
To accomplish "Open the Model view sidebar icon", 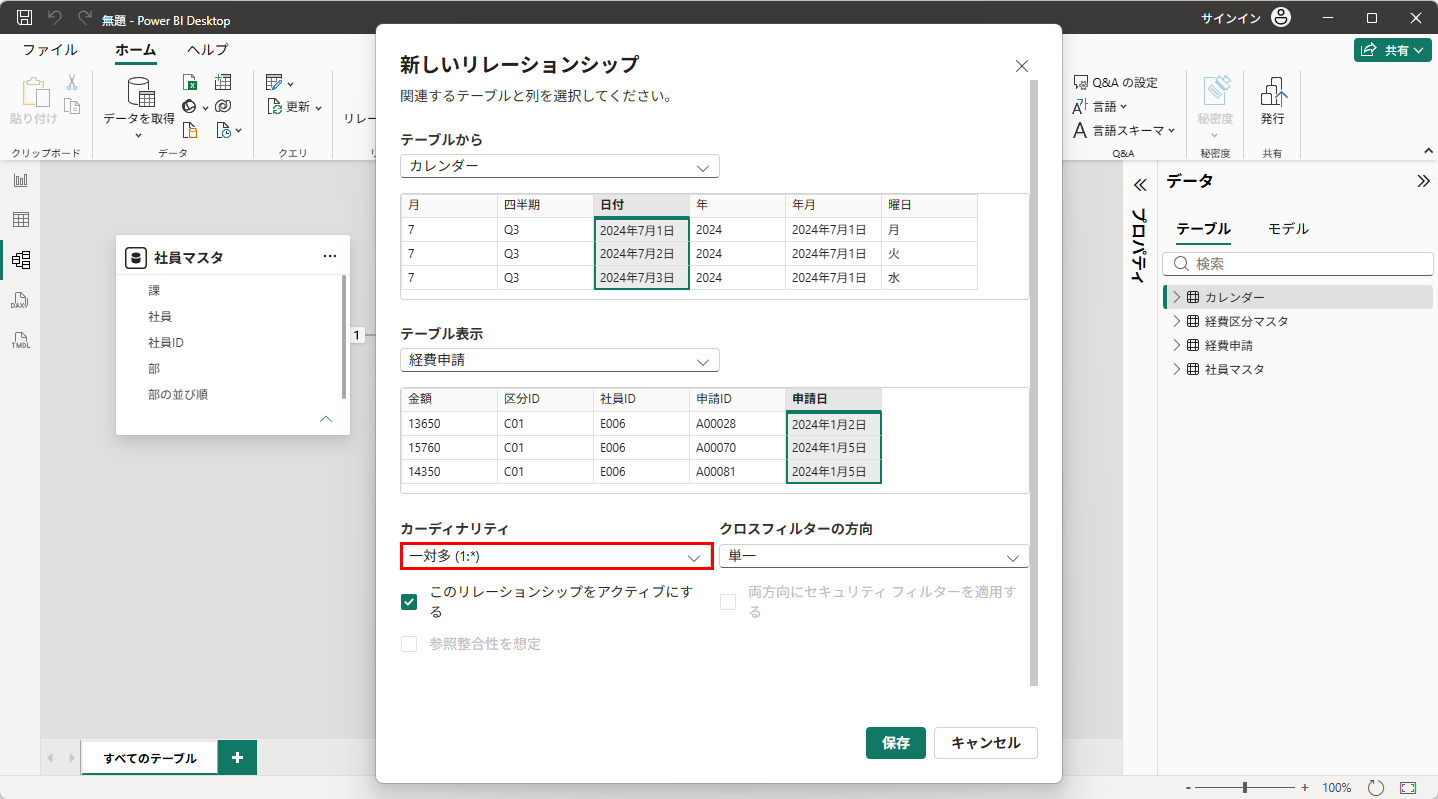I will [21, 260].
